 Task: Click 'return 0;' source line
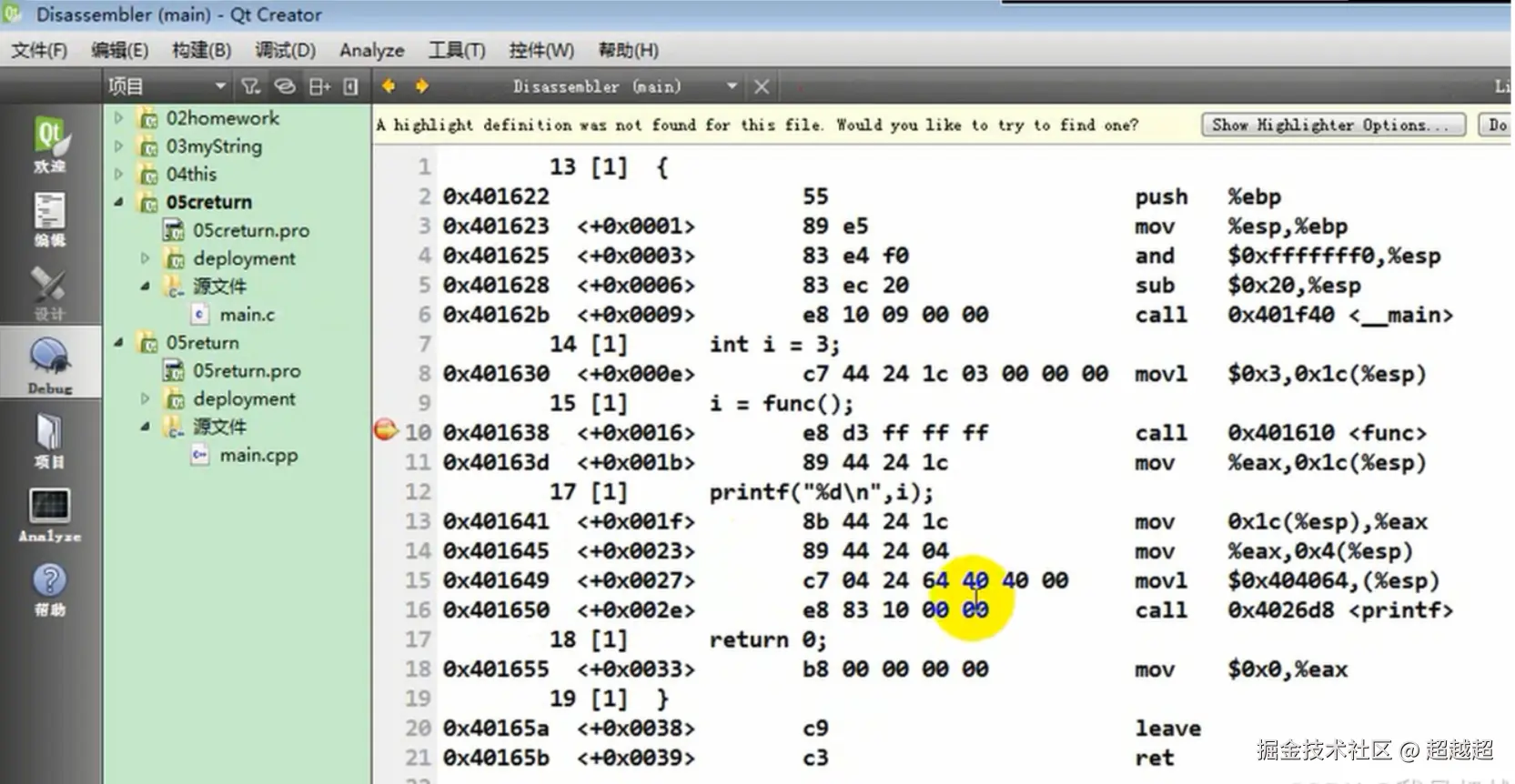[768, 639]
